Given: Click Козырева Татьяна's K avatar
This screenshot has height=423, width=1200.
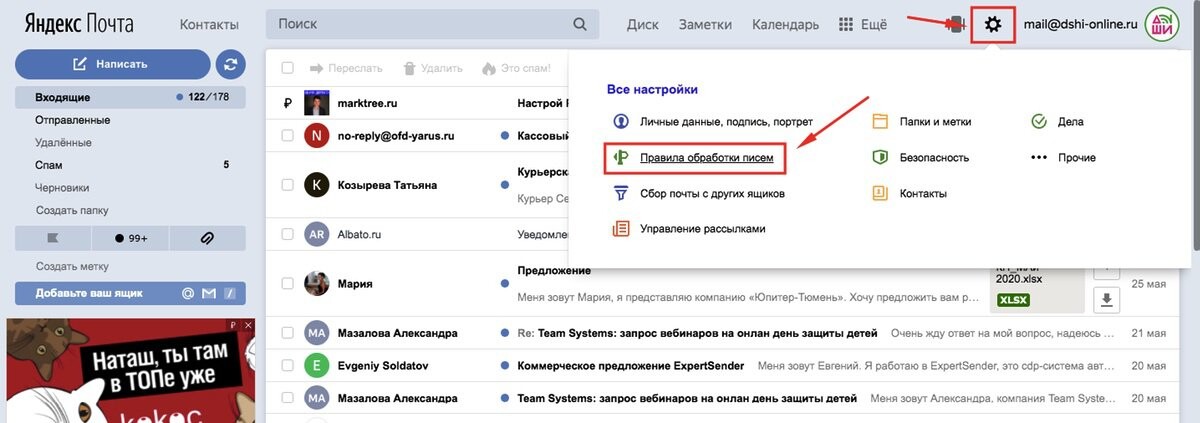Looking at the screenshot, I should click(x=316, y=185).
